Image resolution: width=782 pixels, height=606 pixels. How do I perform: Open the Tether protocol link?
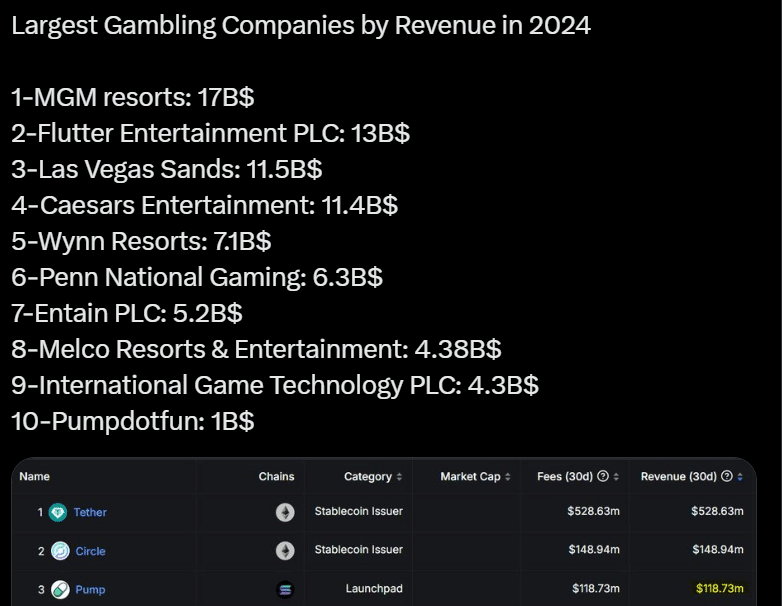tap(90, 512)
